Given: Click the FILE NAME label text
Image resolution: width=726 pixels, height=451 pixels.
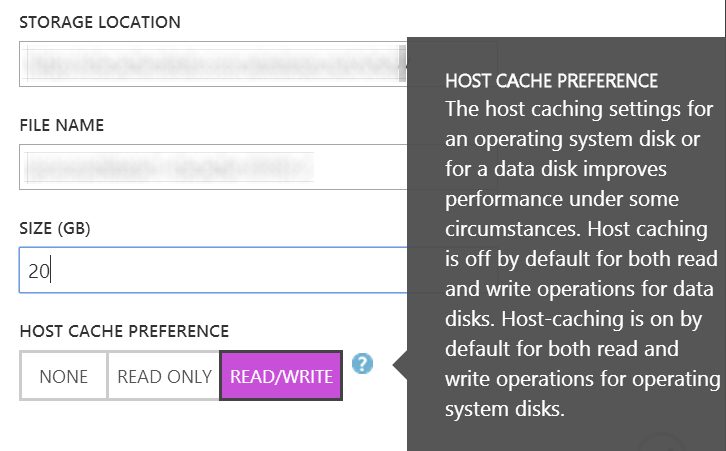Looking at the screenshot, I should pyautogui.click(x=62, y=125).
